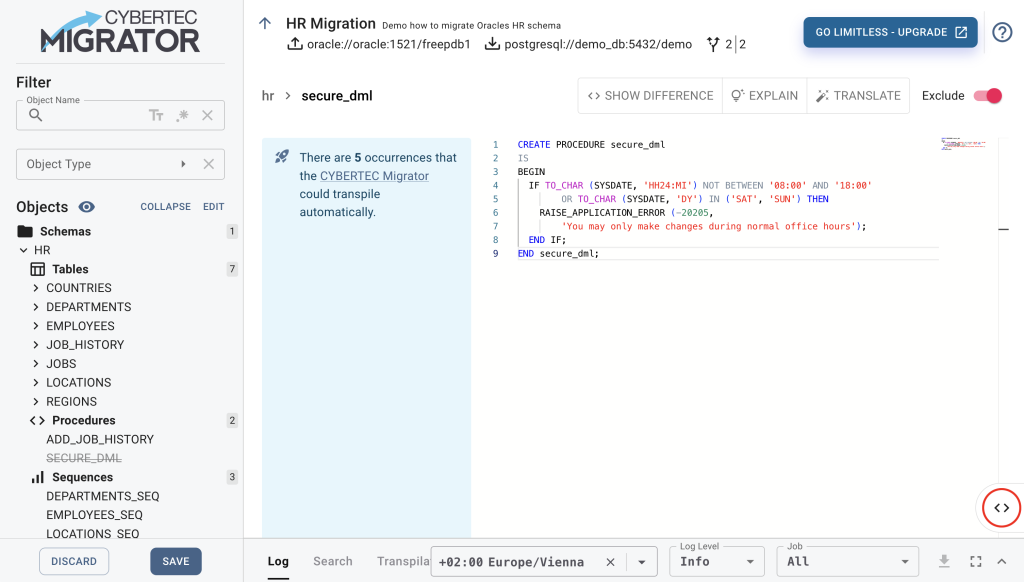Click GO LIMITLESS - UPGRADE button
This screenshot has height=582, width=1024.
890,32
